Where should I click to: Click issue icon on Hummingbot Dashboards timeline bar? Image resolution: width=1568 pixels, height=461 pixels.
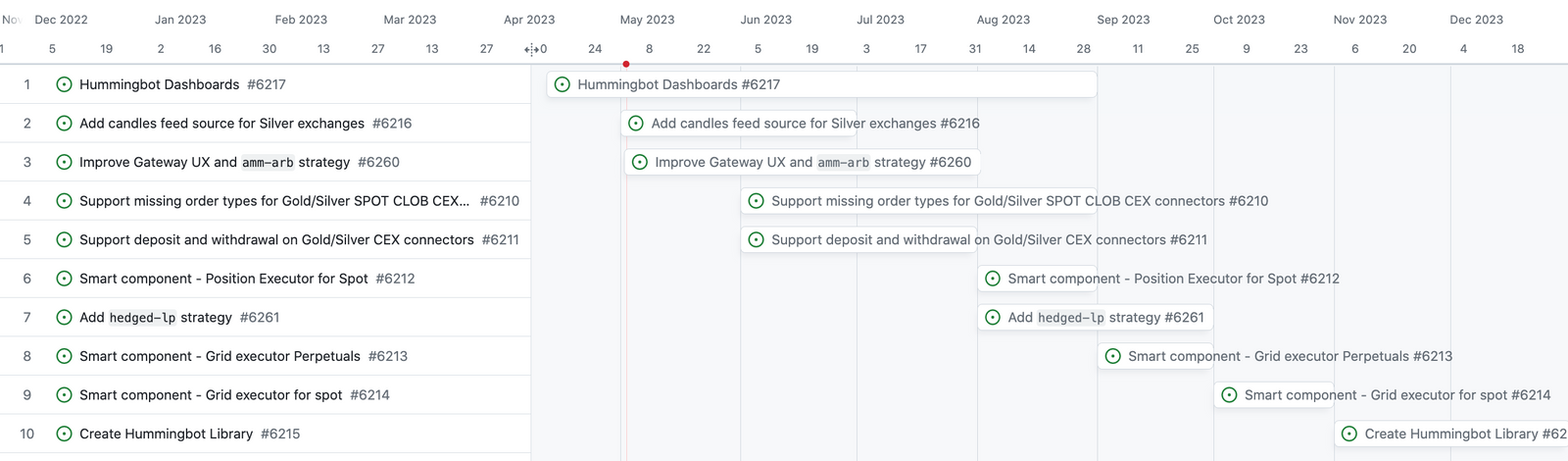[563, 84]
